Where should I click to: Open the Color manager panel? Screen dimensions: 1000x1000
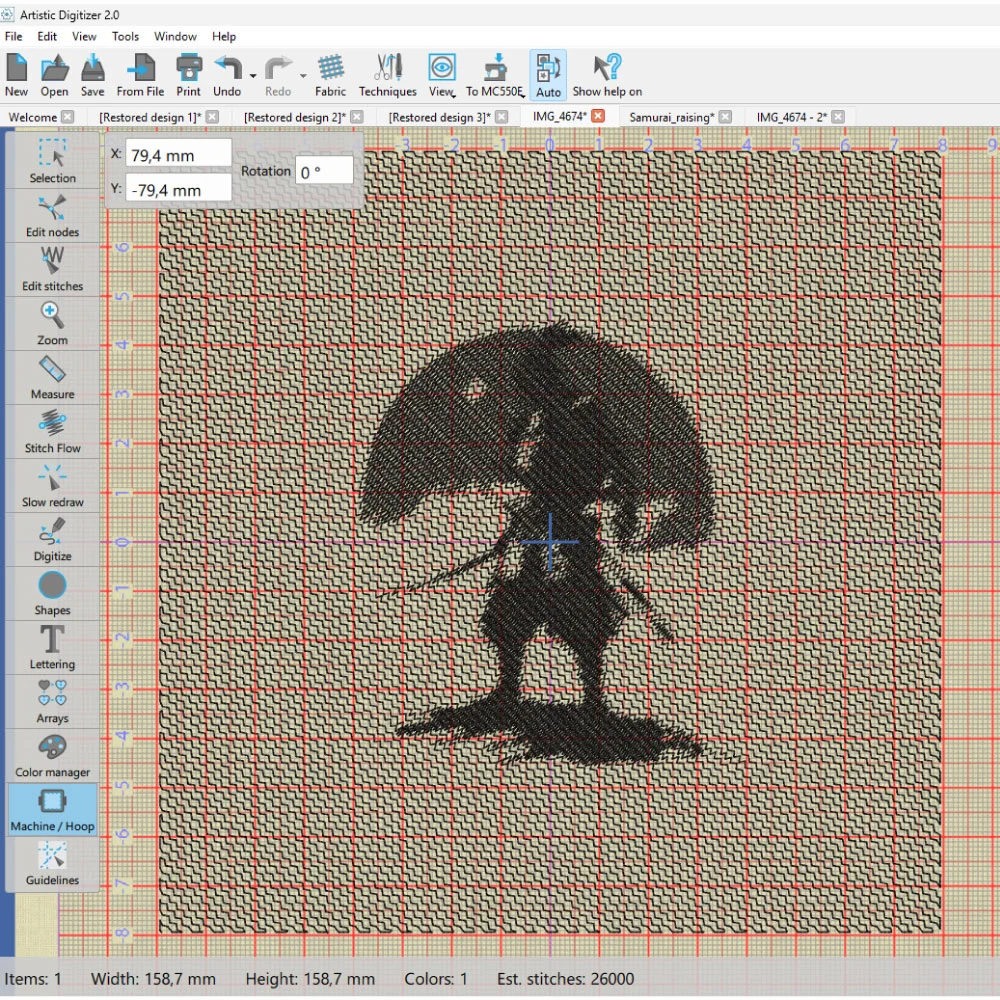(52, 755)
